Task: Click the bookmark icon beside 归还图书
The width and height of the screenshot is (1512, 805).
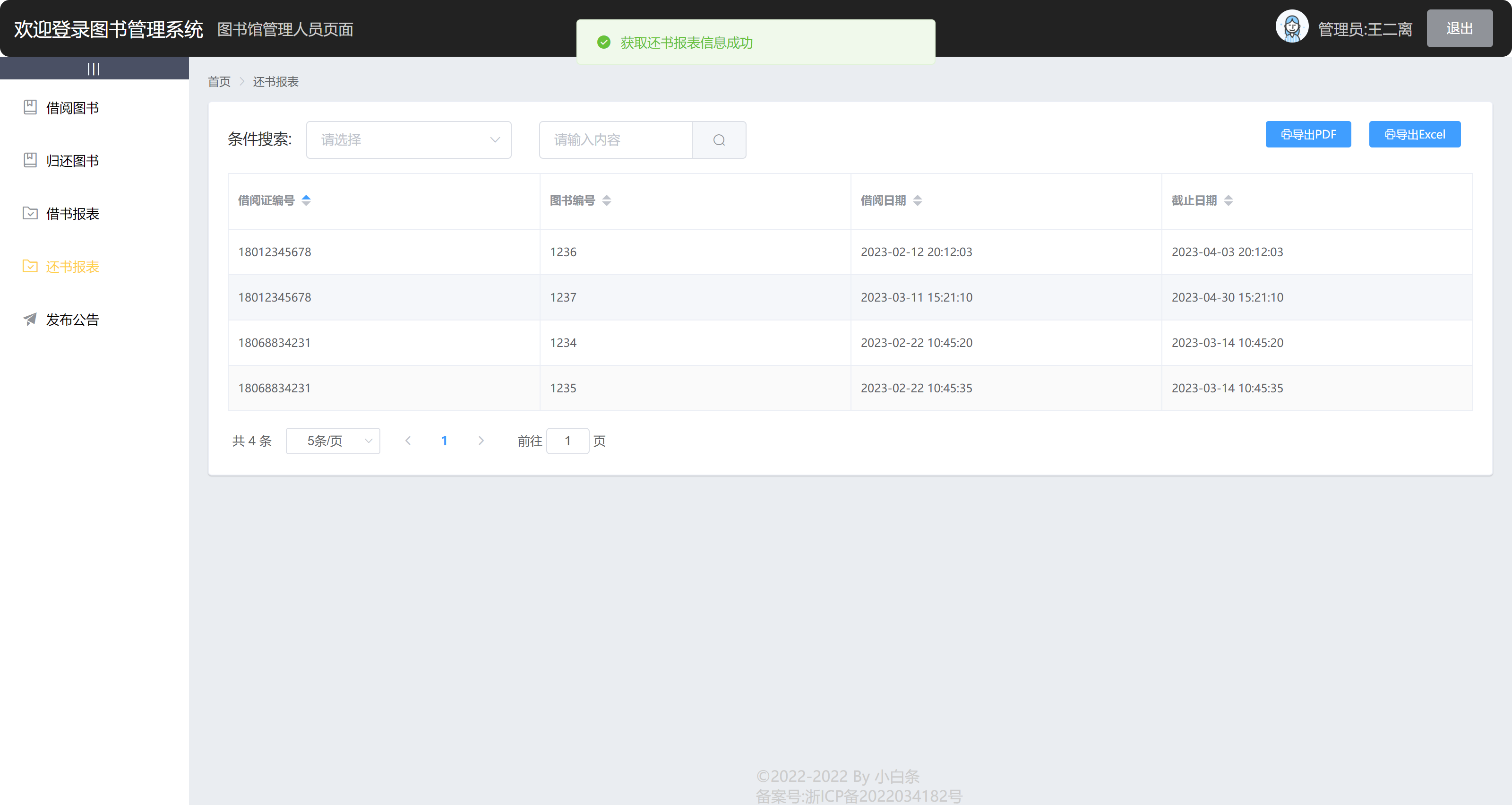Action: tap(30, 160)
